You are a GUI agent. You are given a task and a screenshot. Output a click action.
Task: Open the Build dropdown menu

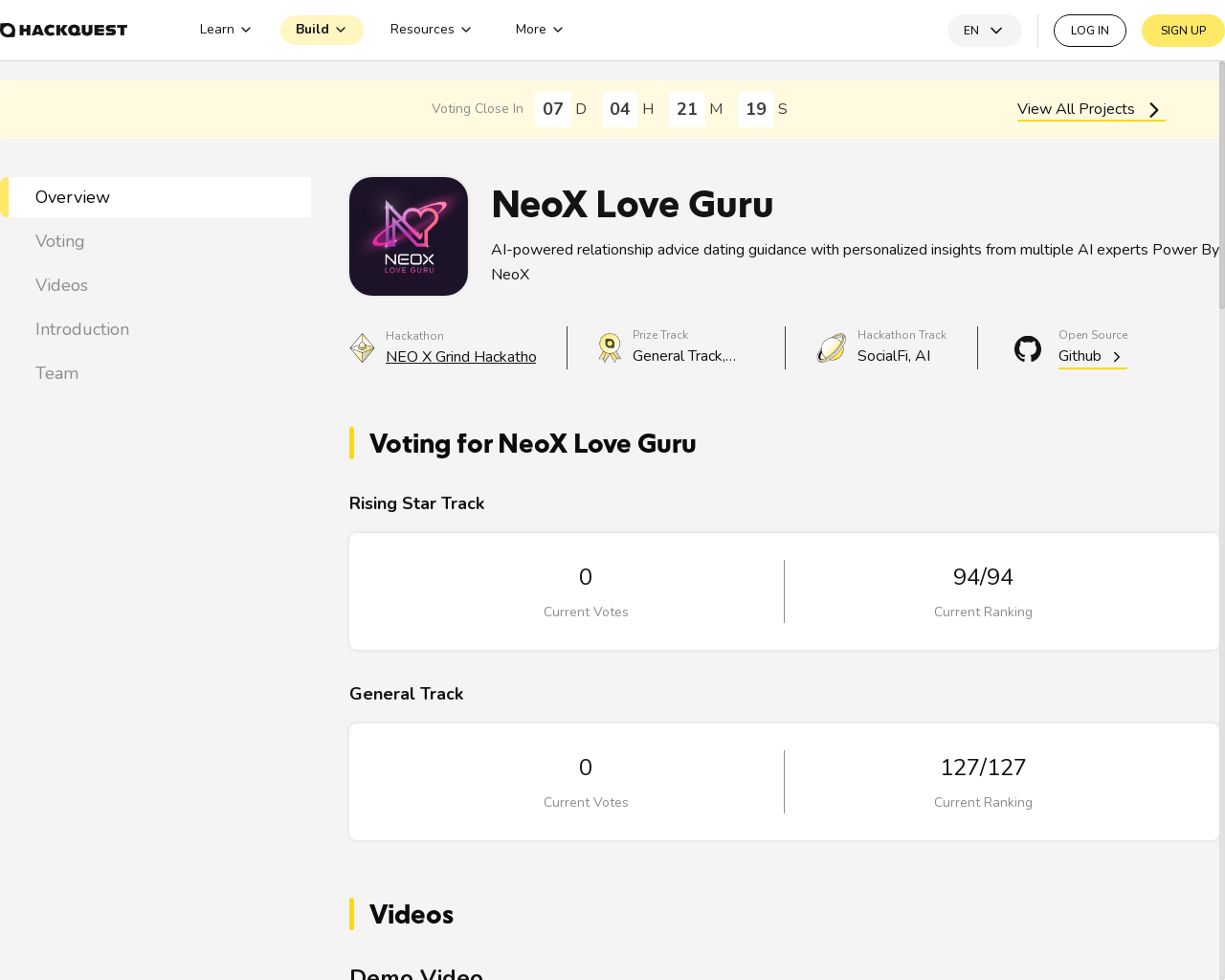(x=322, y=30)
